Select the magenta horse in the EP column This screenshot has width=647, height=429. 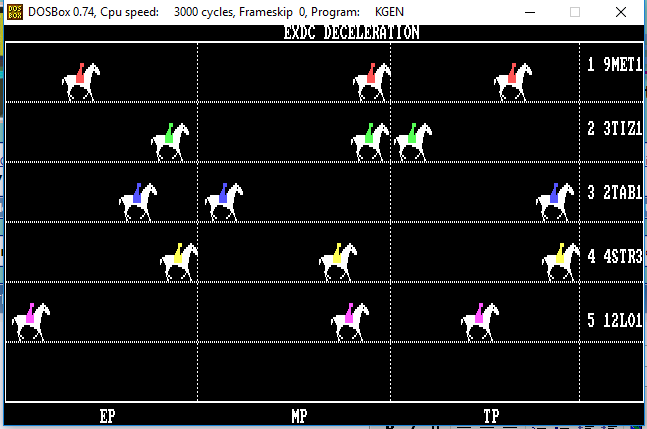pyautogui.click(x=31, y=322)
